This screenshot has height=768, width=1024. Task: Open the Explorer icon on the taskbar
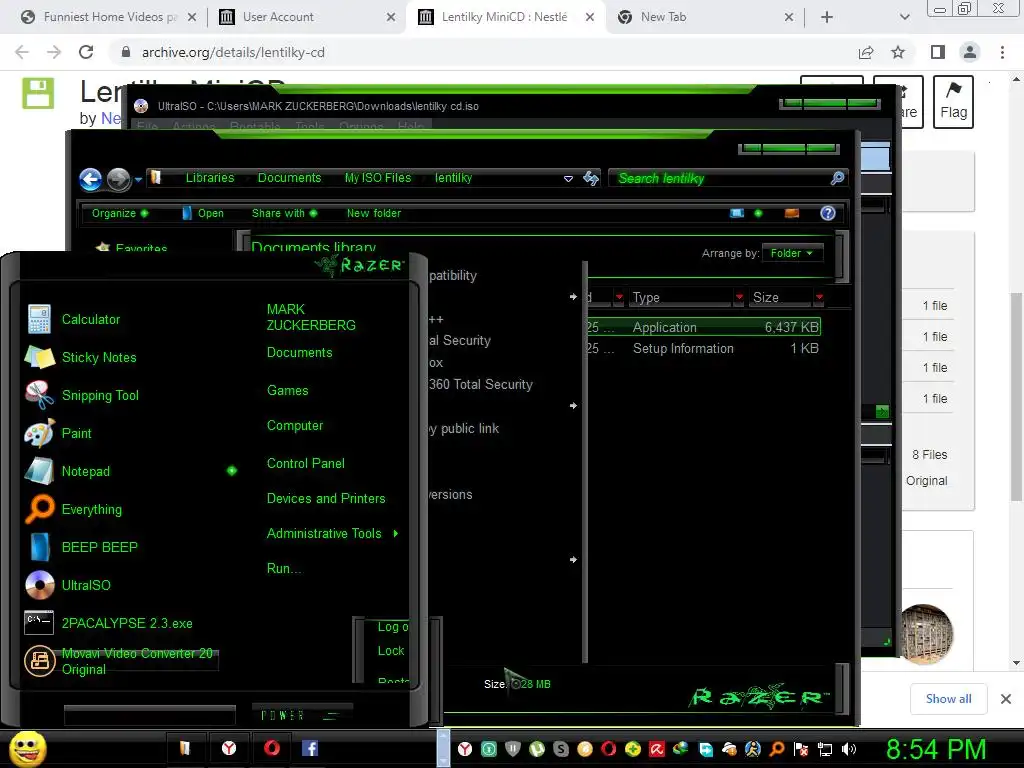coord(185,748)
